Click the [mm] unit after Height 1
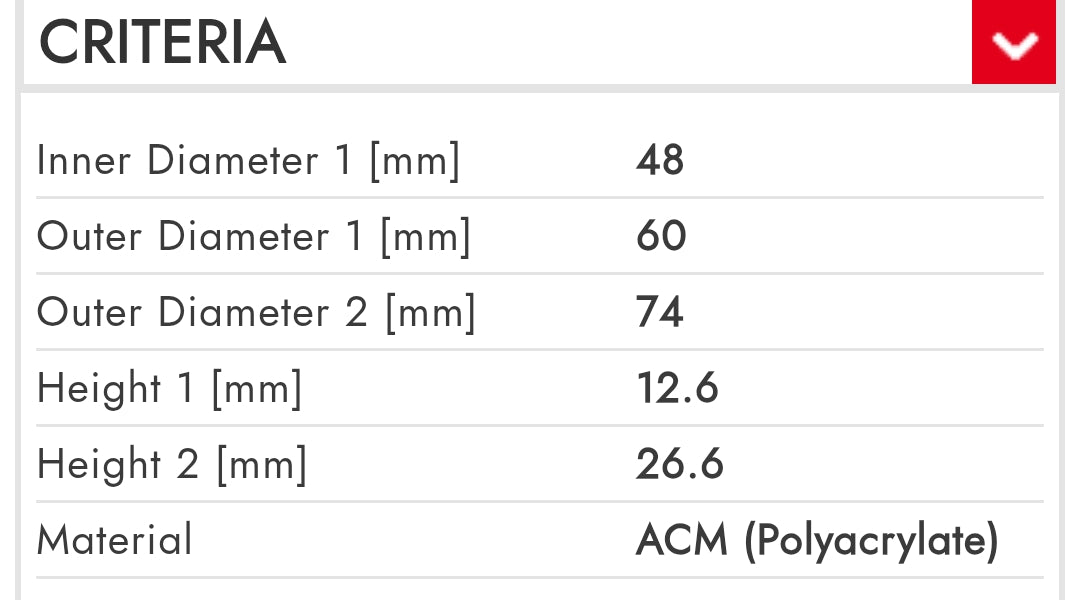The height and width of the screenshot is (600, 1080). tap(256, 389)
